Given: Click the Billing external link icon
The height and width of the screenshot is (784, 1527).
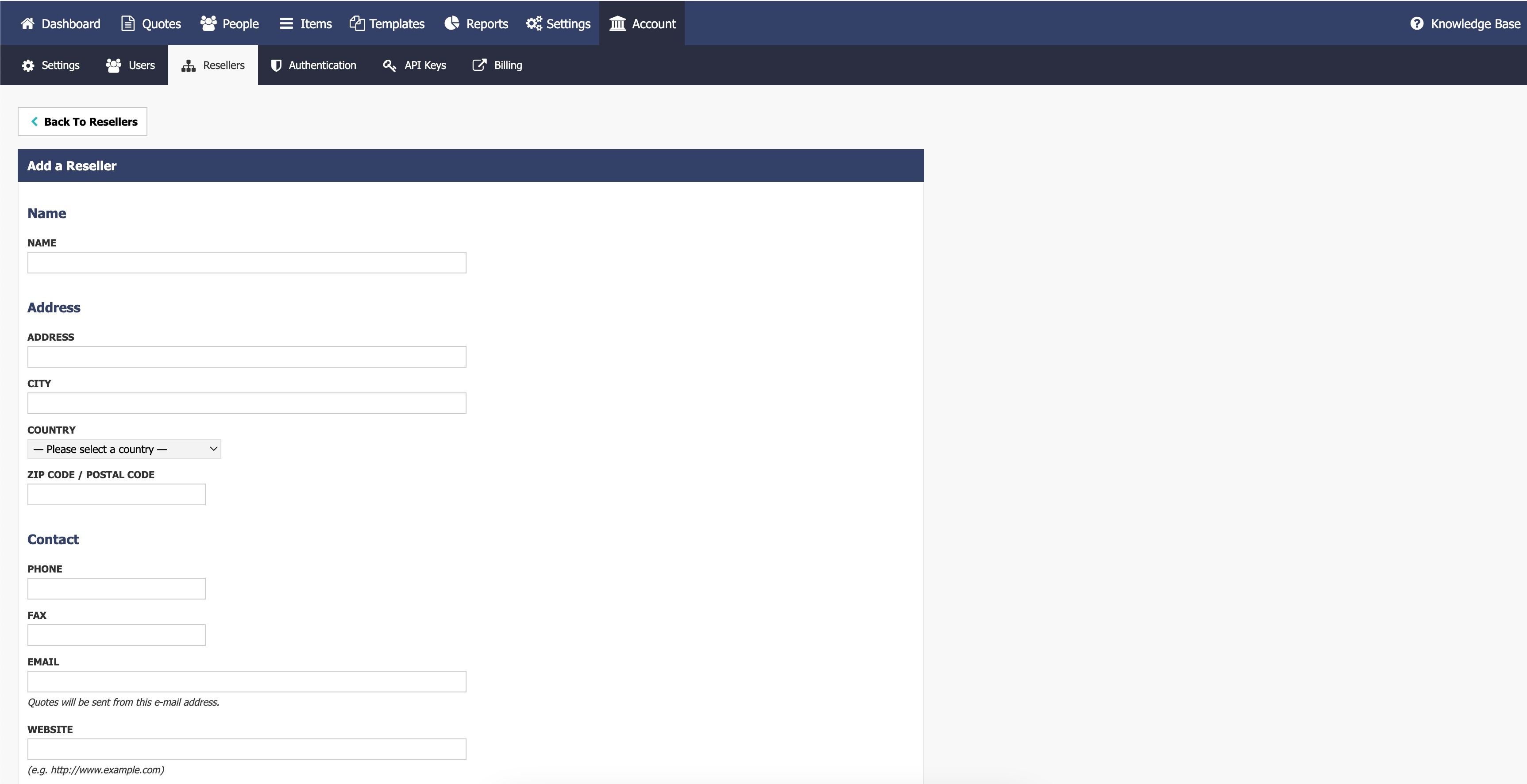Looking at the screenshot, I should point(479,65).
